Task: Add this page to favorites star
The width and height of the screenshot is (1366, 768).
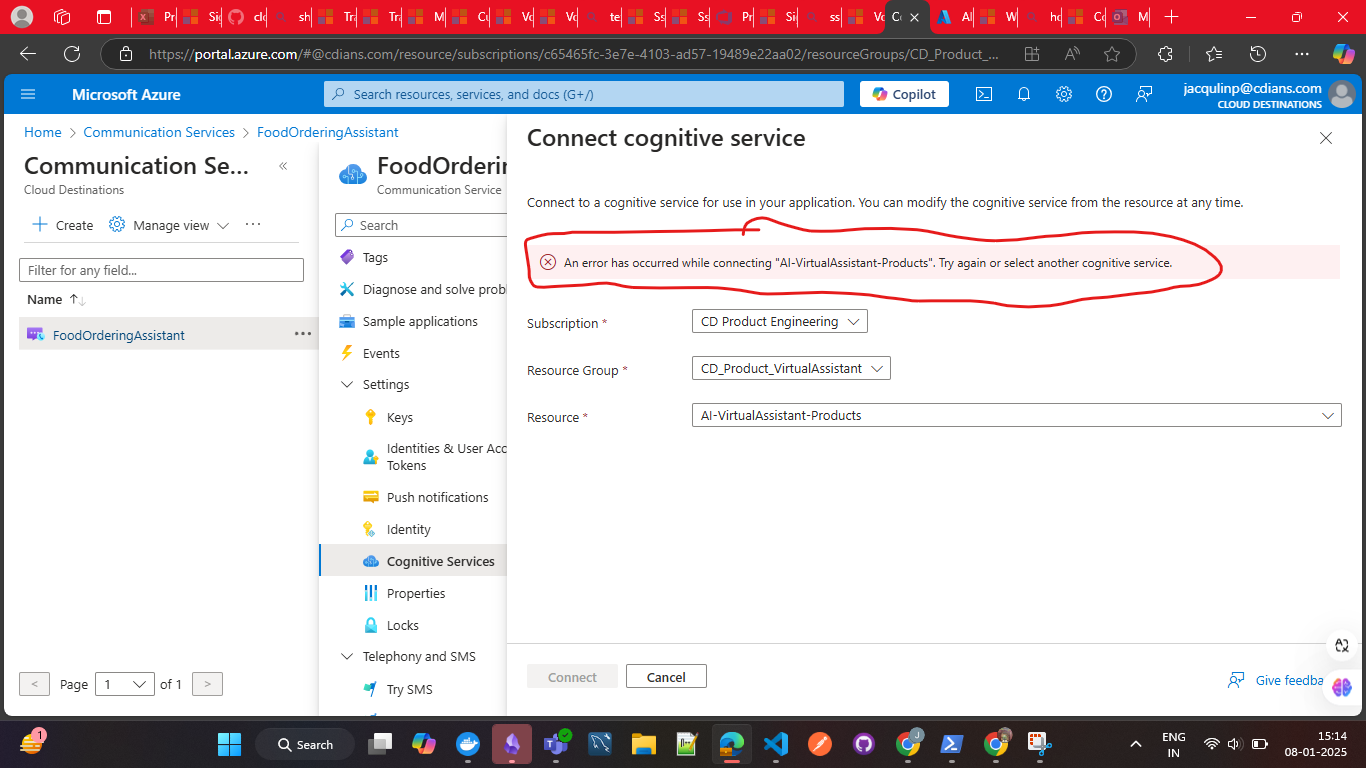Action: point(1112,54)
